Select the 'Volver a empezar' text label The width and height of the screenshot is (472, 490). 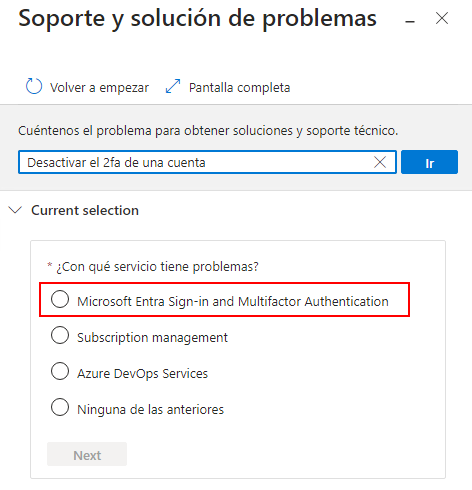tap(99, 88)
